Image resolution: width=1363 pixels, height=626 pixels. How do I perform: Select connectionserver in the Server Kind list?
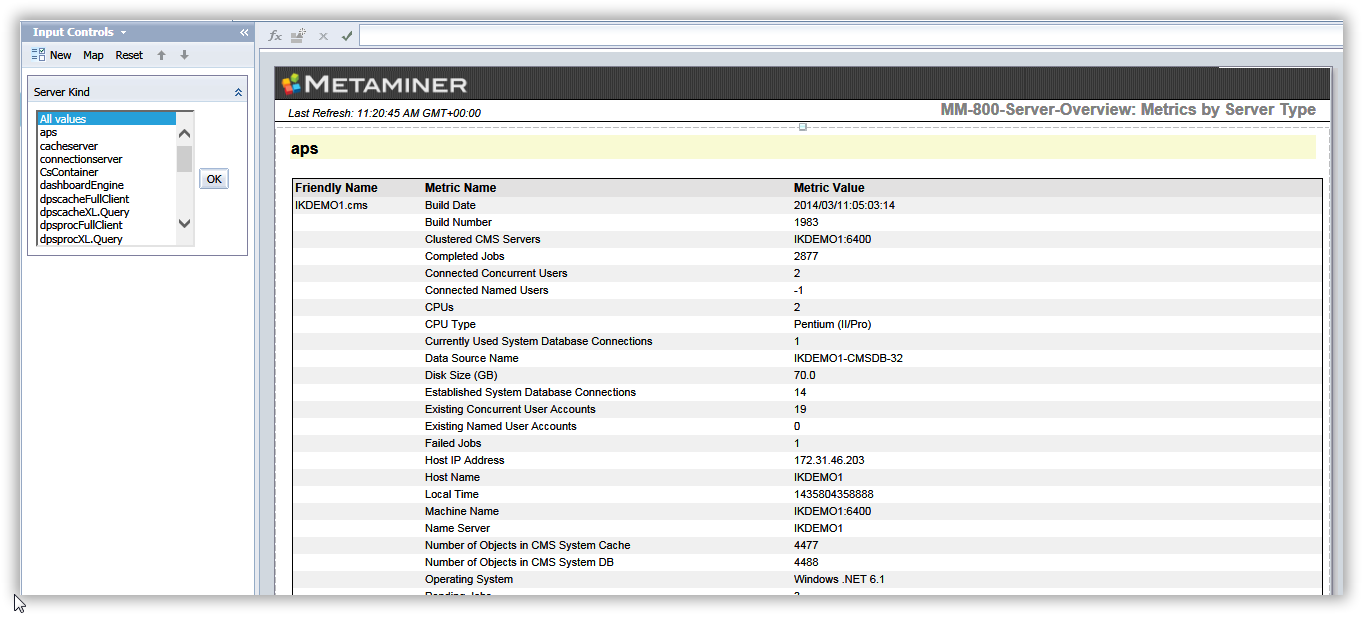pos(106,159)
